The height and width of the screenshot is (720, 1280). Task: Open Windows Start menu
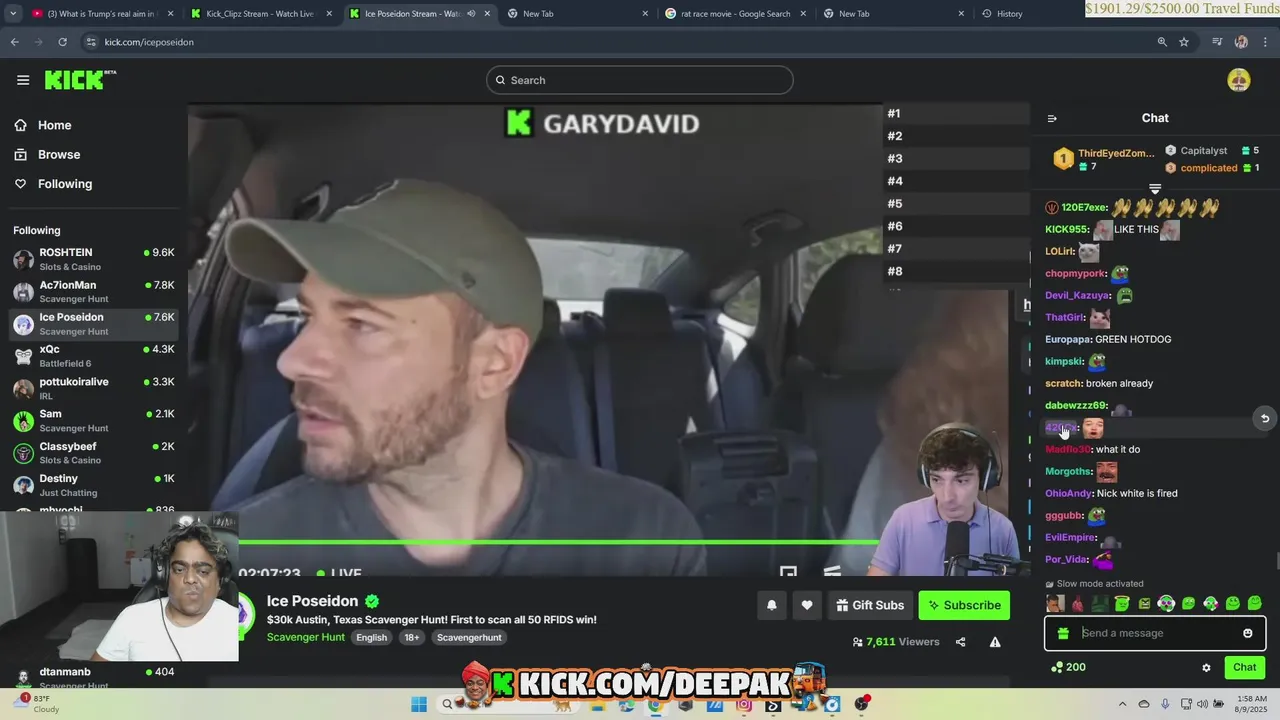coord(419,704)
